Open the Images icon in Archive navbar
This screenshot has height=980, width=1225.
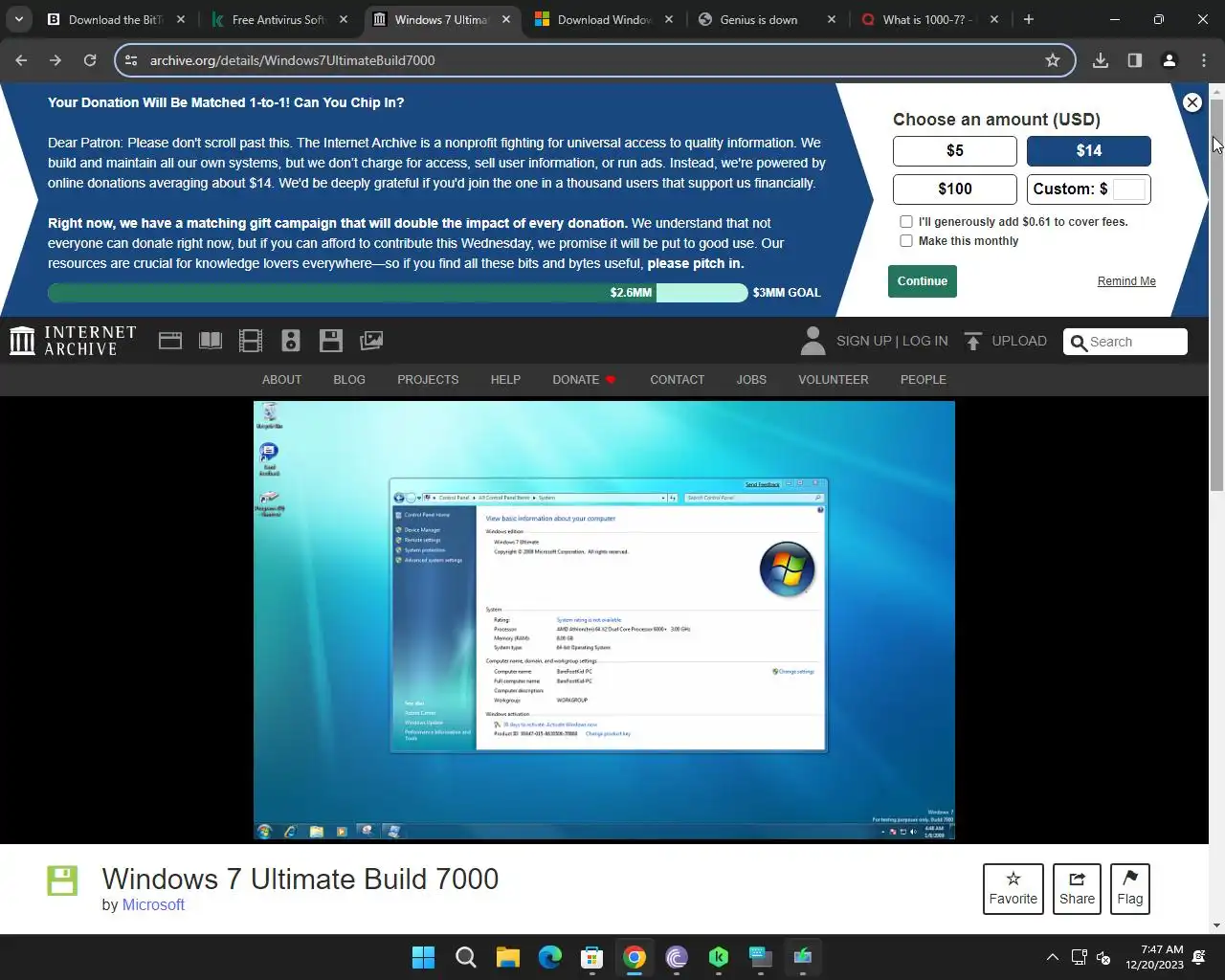coord(371,341)
